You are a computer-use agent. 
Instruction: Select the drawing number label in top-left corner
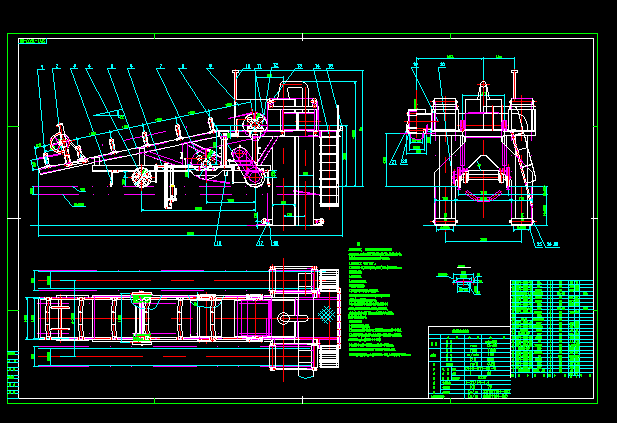(33, 41)
